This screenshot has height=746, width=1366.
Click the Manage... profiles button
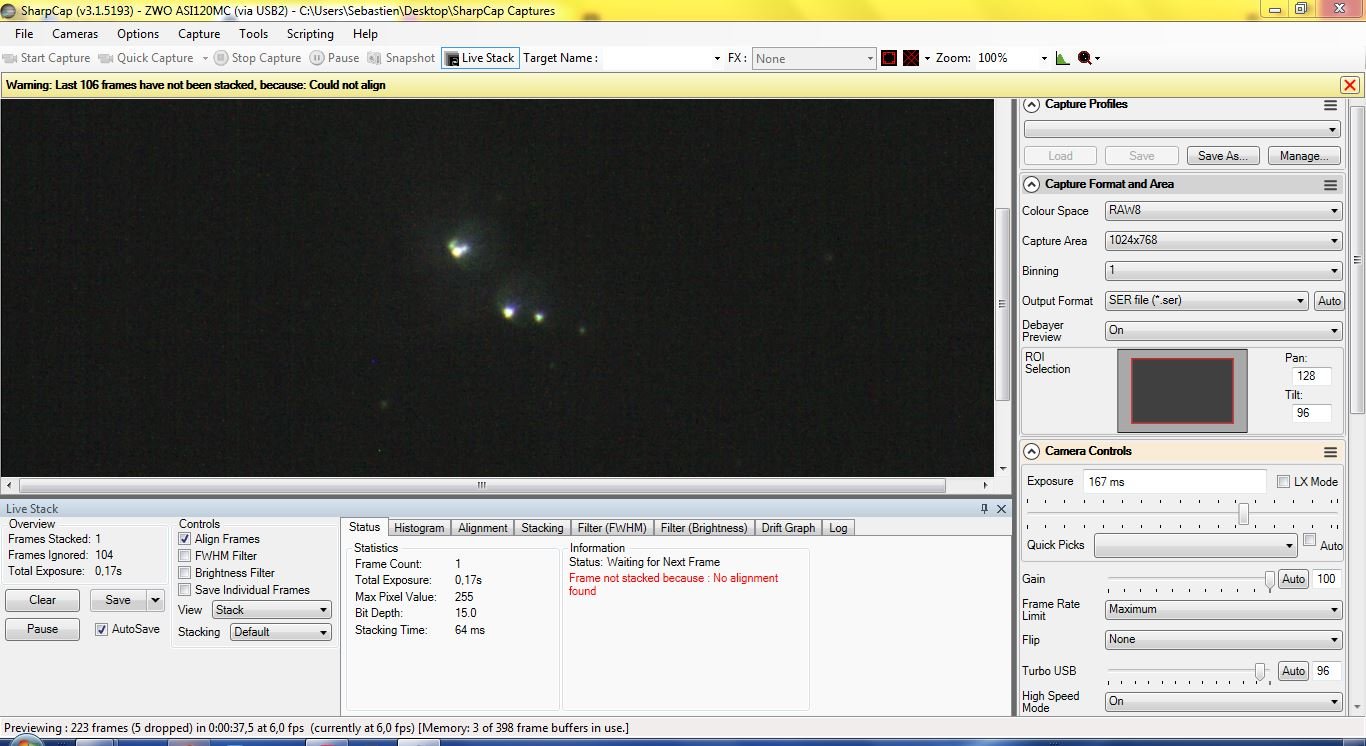[1304, 156]
